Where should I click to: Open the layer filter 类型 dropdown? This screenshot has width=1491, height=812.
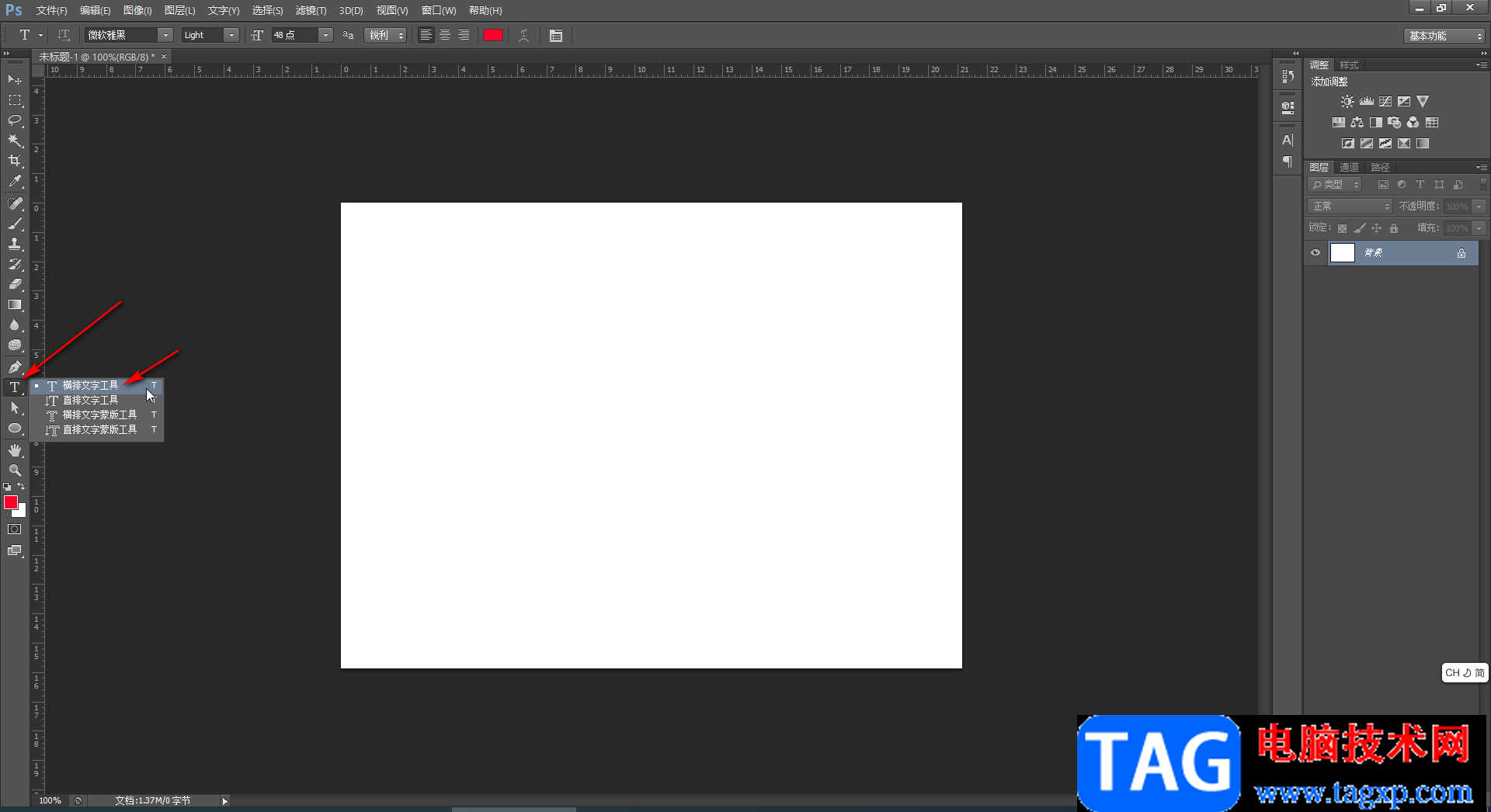(1336, 185)
